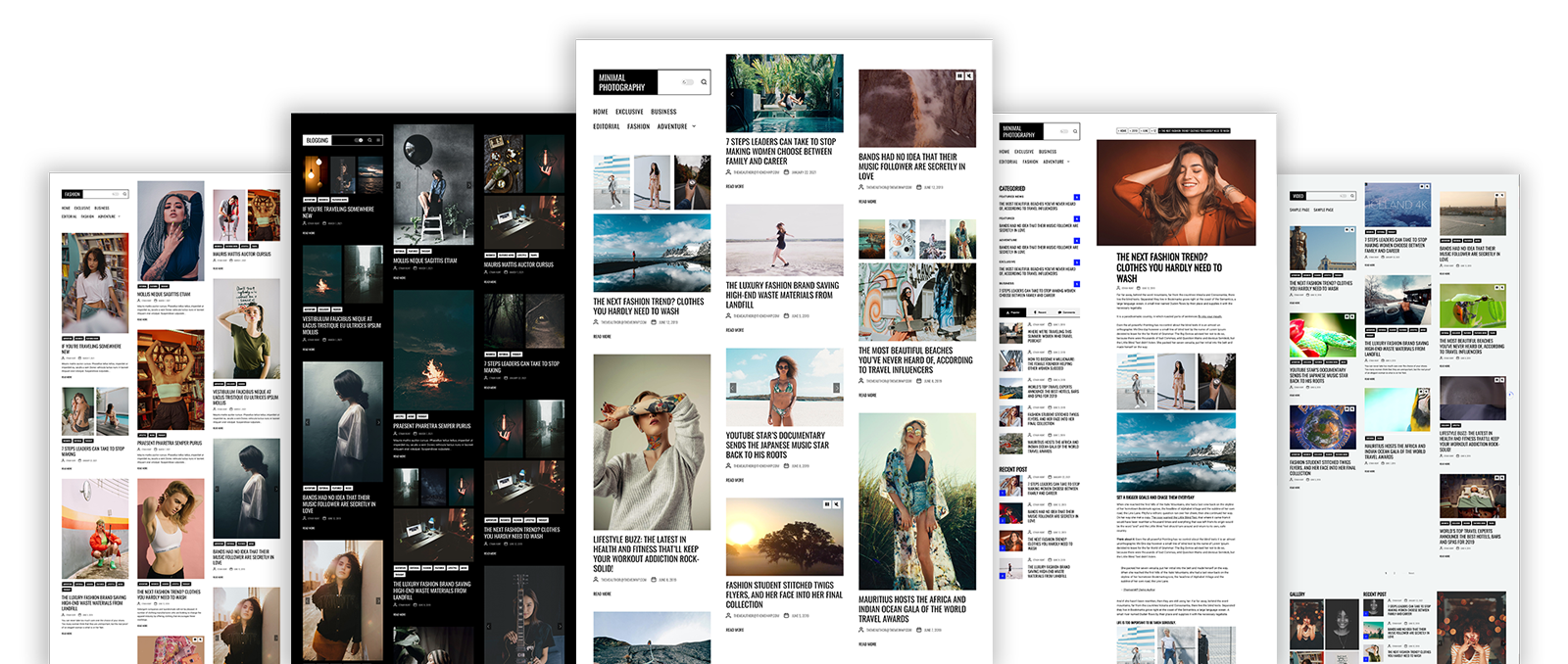The image size is (1568, 664).
Task: Click calendar icon under Bands Had No Idea post
Action: 918,187
